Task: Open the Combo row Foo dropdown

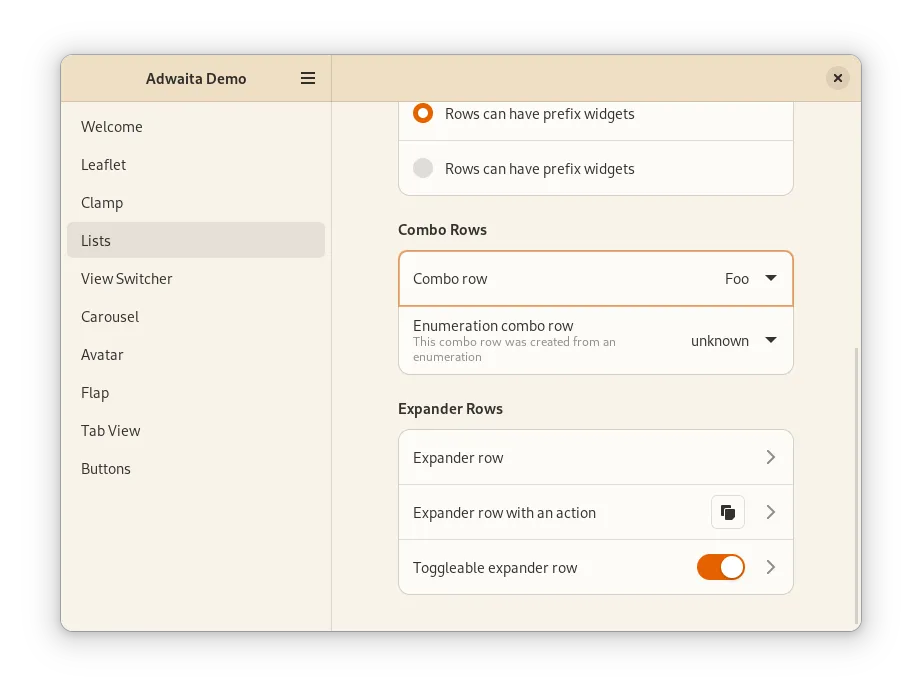Action: [x=751, y=278]
